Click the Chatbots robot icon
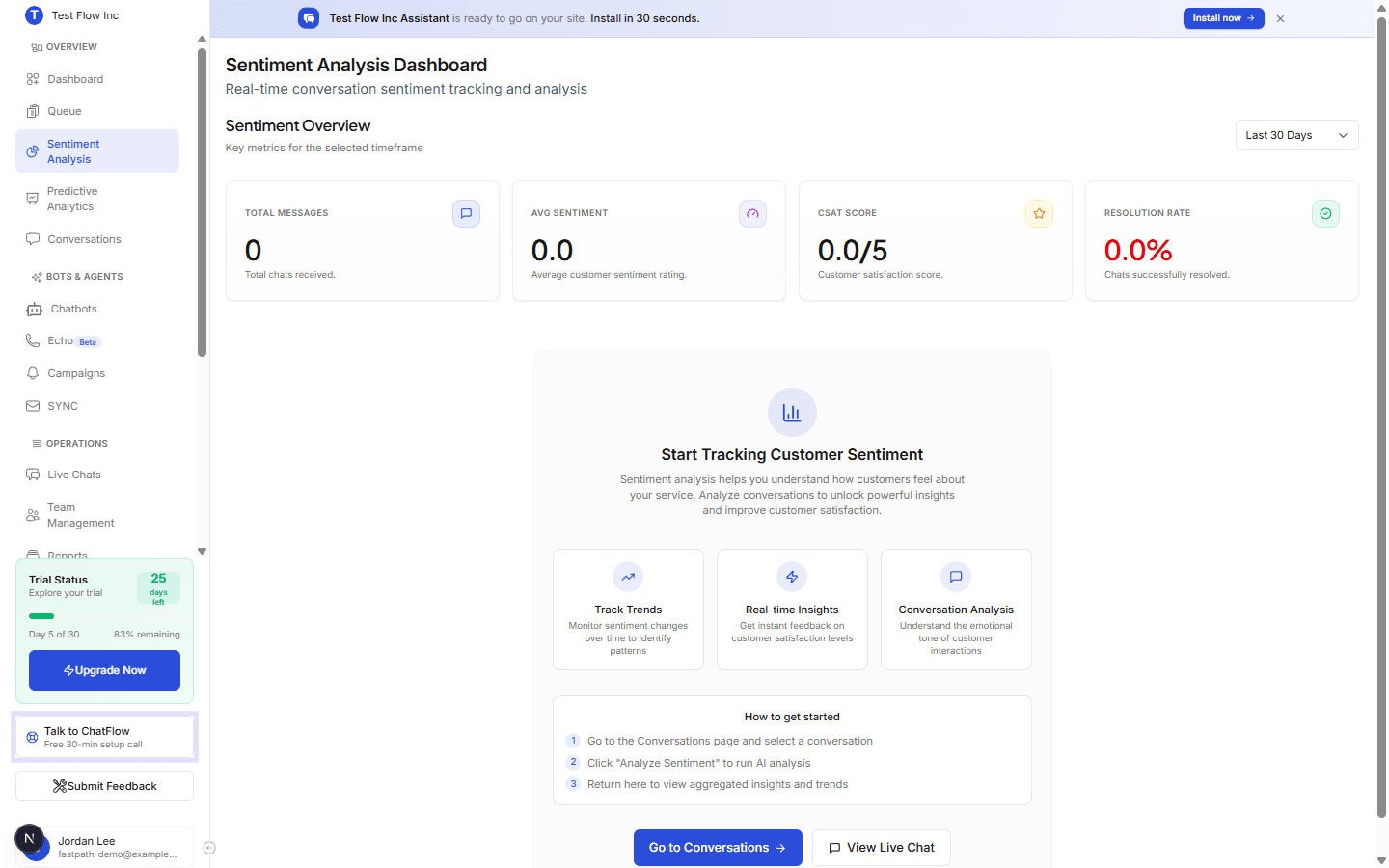Image resolution: width=1389 pixels, height=868 pixels. click(x=35, y=309)
